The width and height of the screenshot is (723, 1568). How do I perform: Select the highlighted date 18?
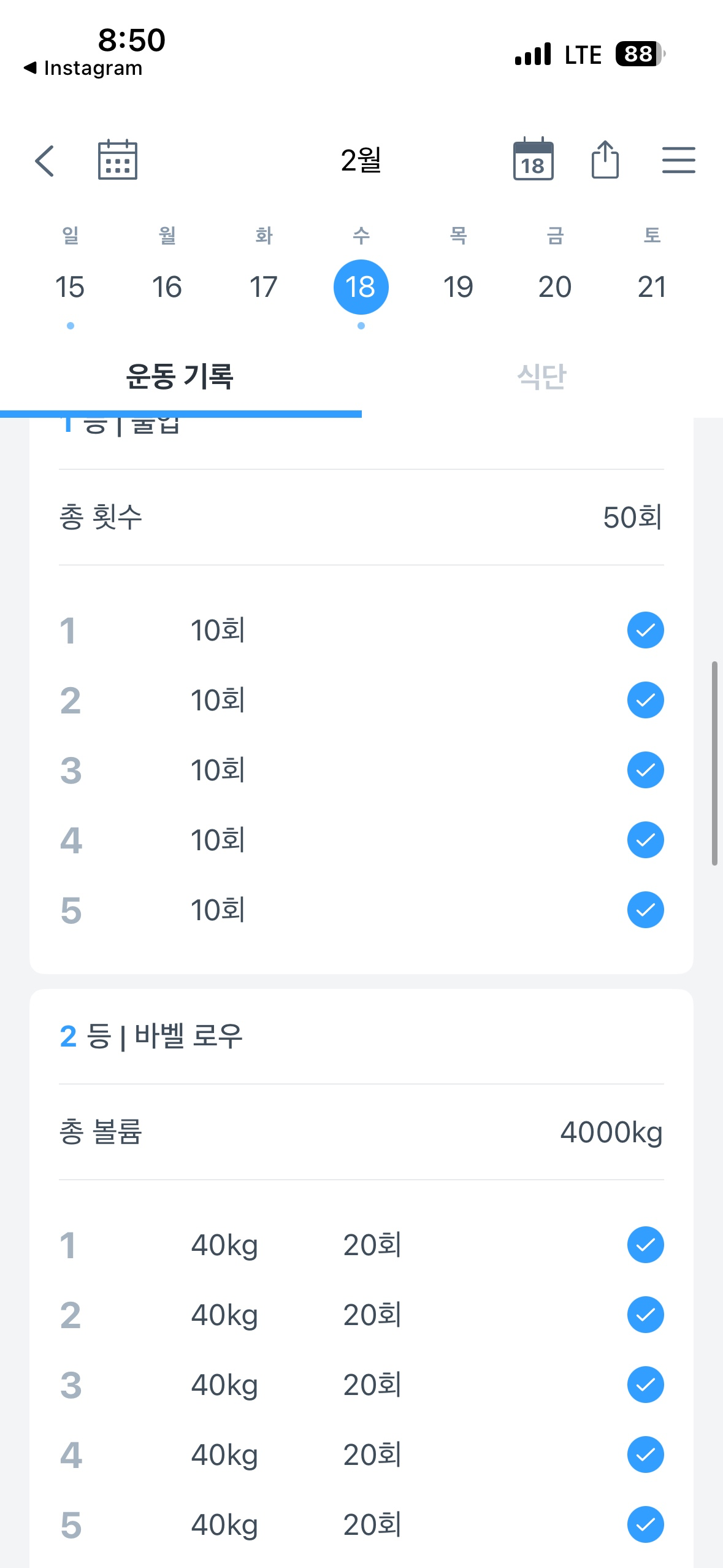click(361, 287)
